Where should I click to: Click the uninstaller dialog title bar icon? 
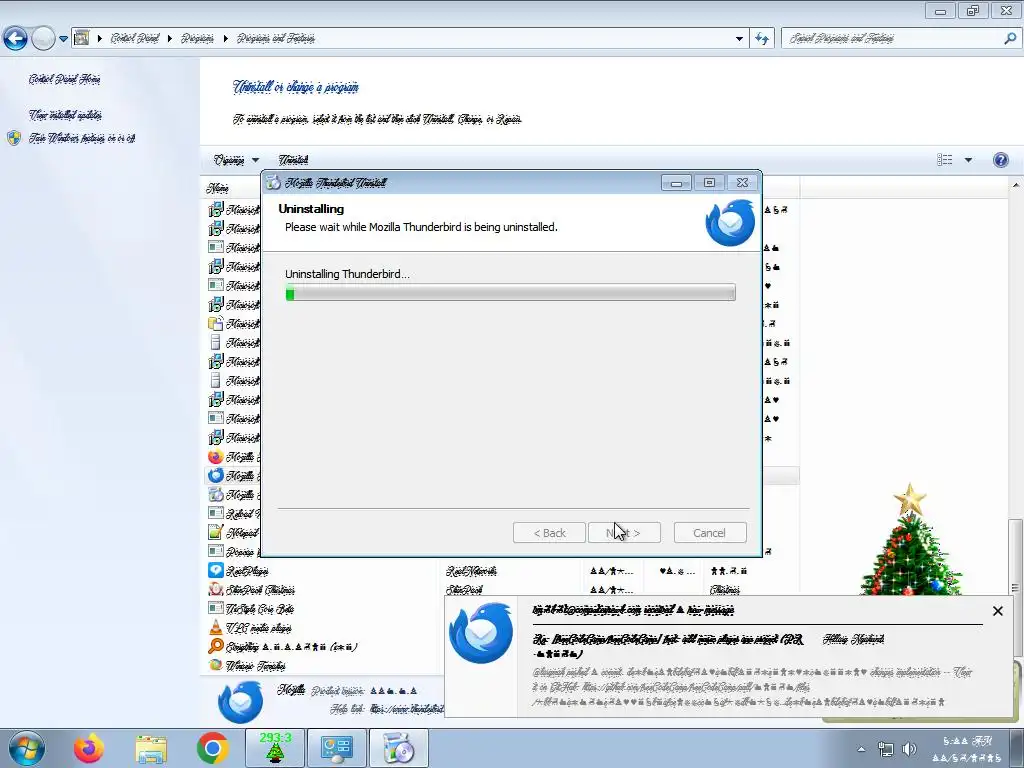click(273, 183)
